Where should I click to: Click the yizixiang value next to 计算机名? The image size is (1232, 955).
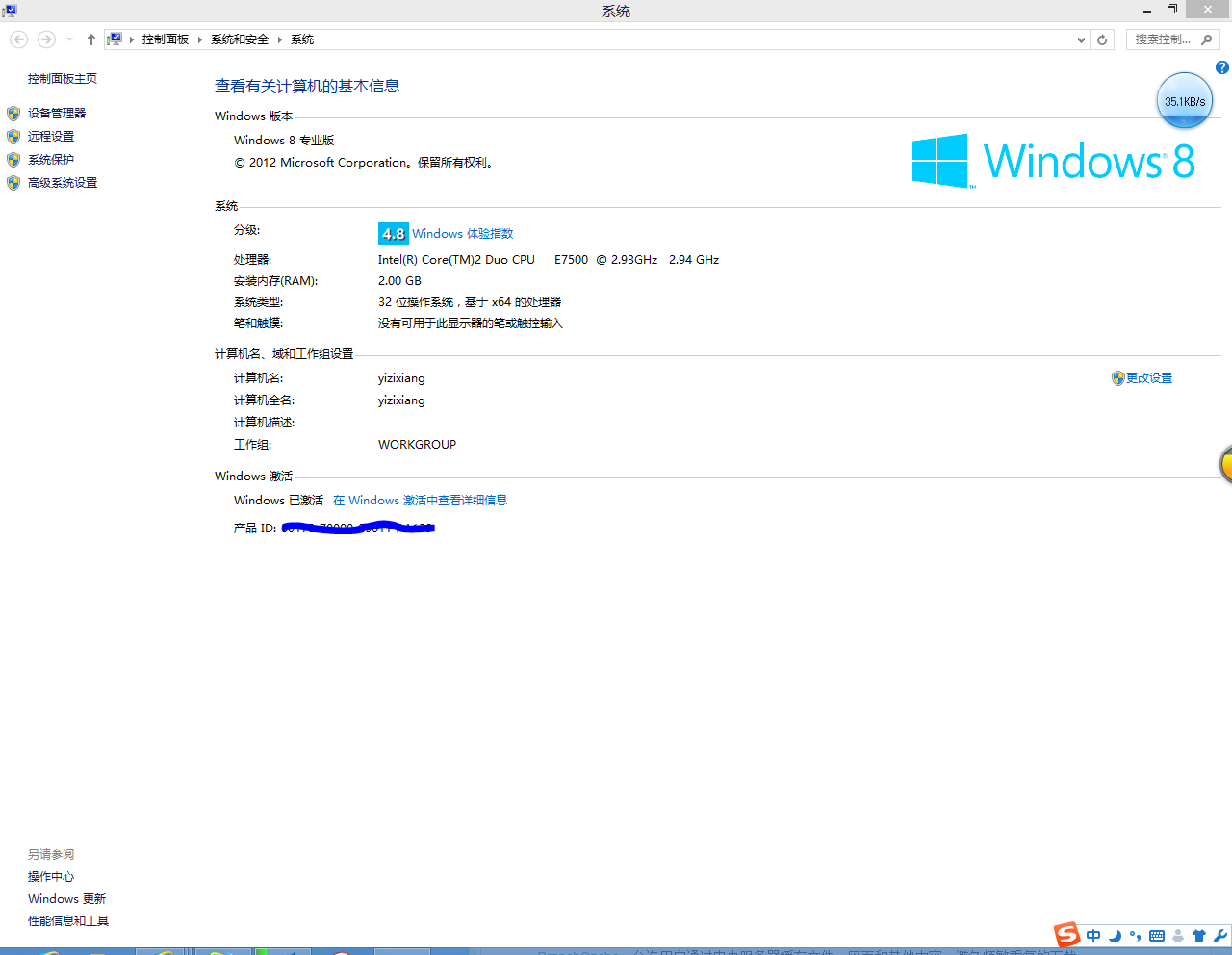click(401, 378)
